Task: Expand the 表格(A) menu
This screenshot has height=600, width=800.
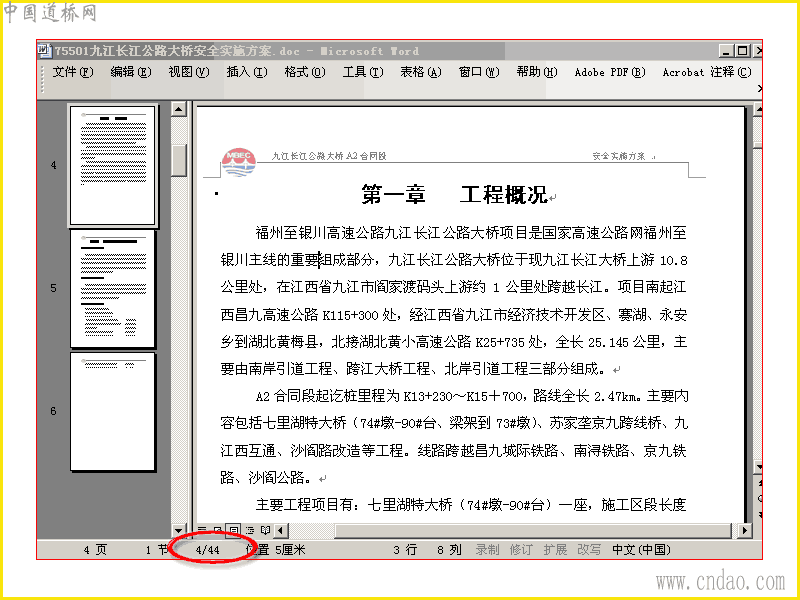Action: click(x=420, y=72)
